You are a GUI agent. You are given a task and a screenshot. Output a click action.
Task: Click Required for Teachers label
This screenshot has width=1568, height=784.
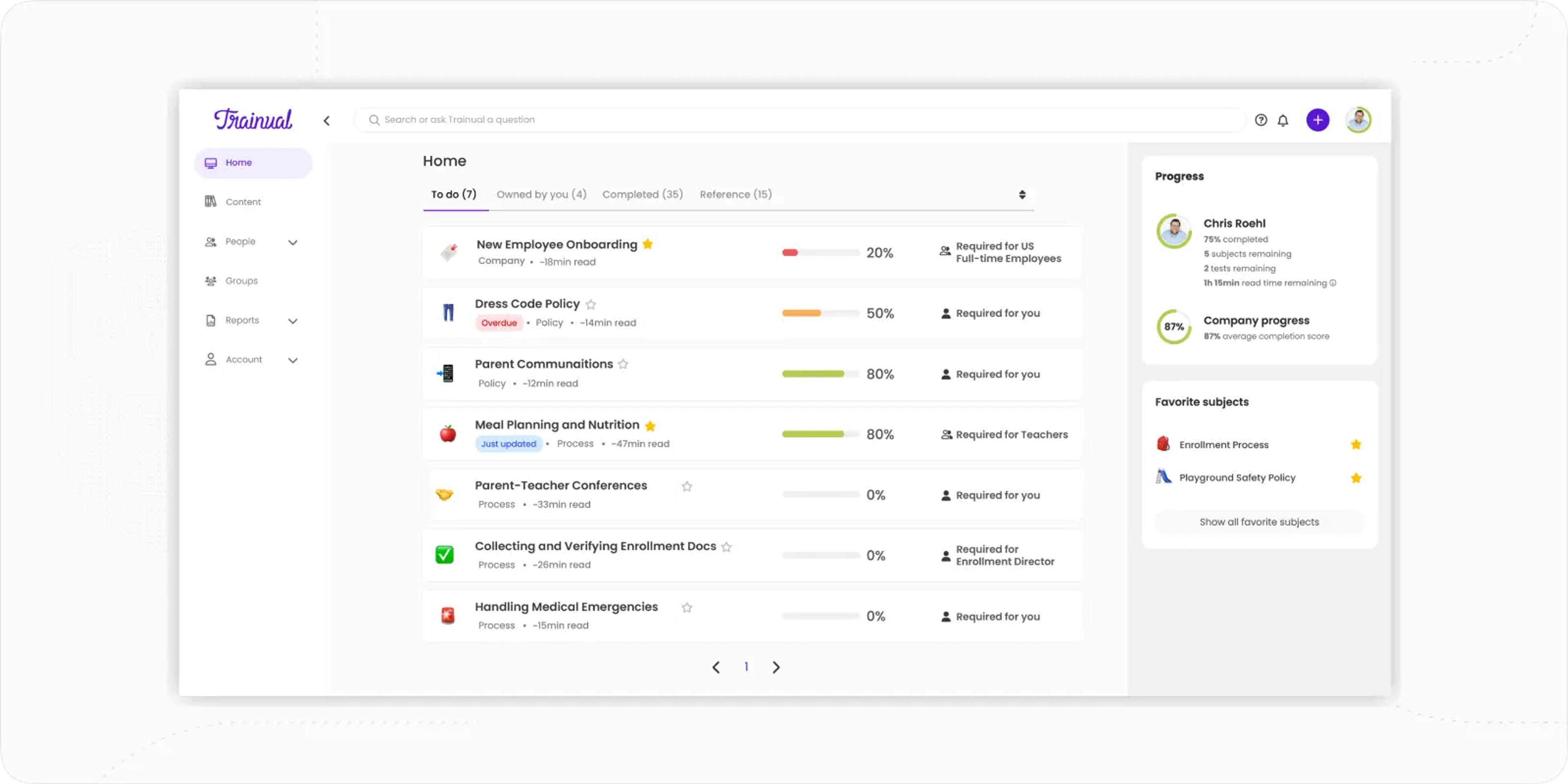click(1011, 434)
